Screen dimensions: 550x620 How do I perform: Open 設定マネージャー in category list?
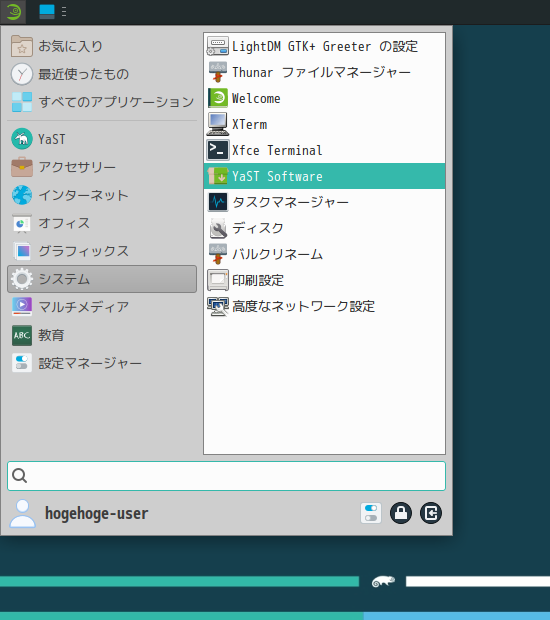102,363
